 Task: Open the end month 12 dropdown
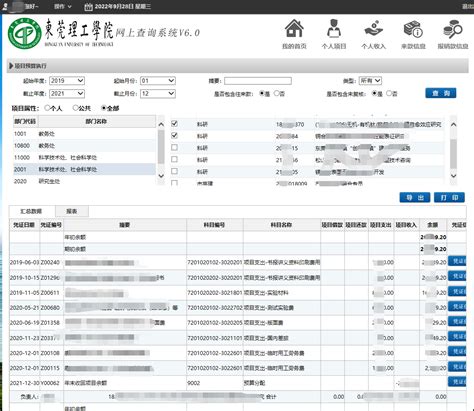(x=158, y=94)
